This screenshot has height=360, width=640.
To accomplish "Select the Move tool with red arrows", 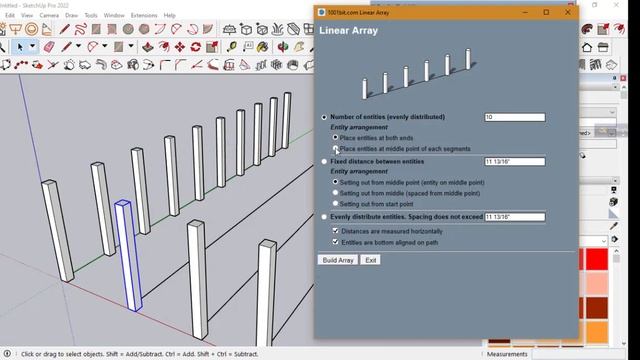I will point(180,47).
